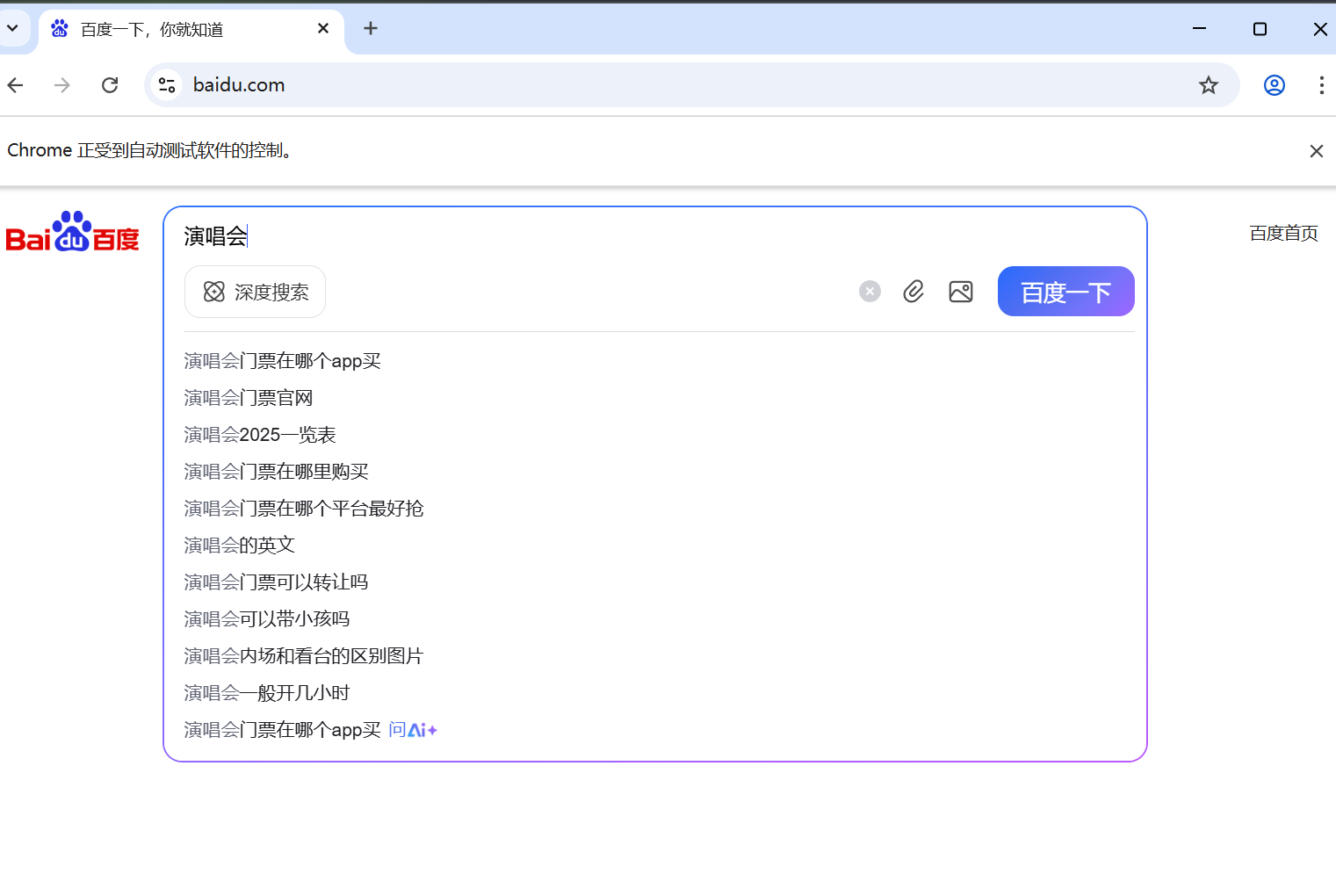View site information icon in address bar
Screen dimensions: 1336x896
(x=167, y=85)
